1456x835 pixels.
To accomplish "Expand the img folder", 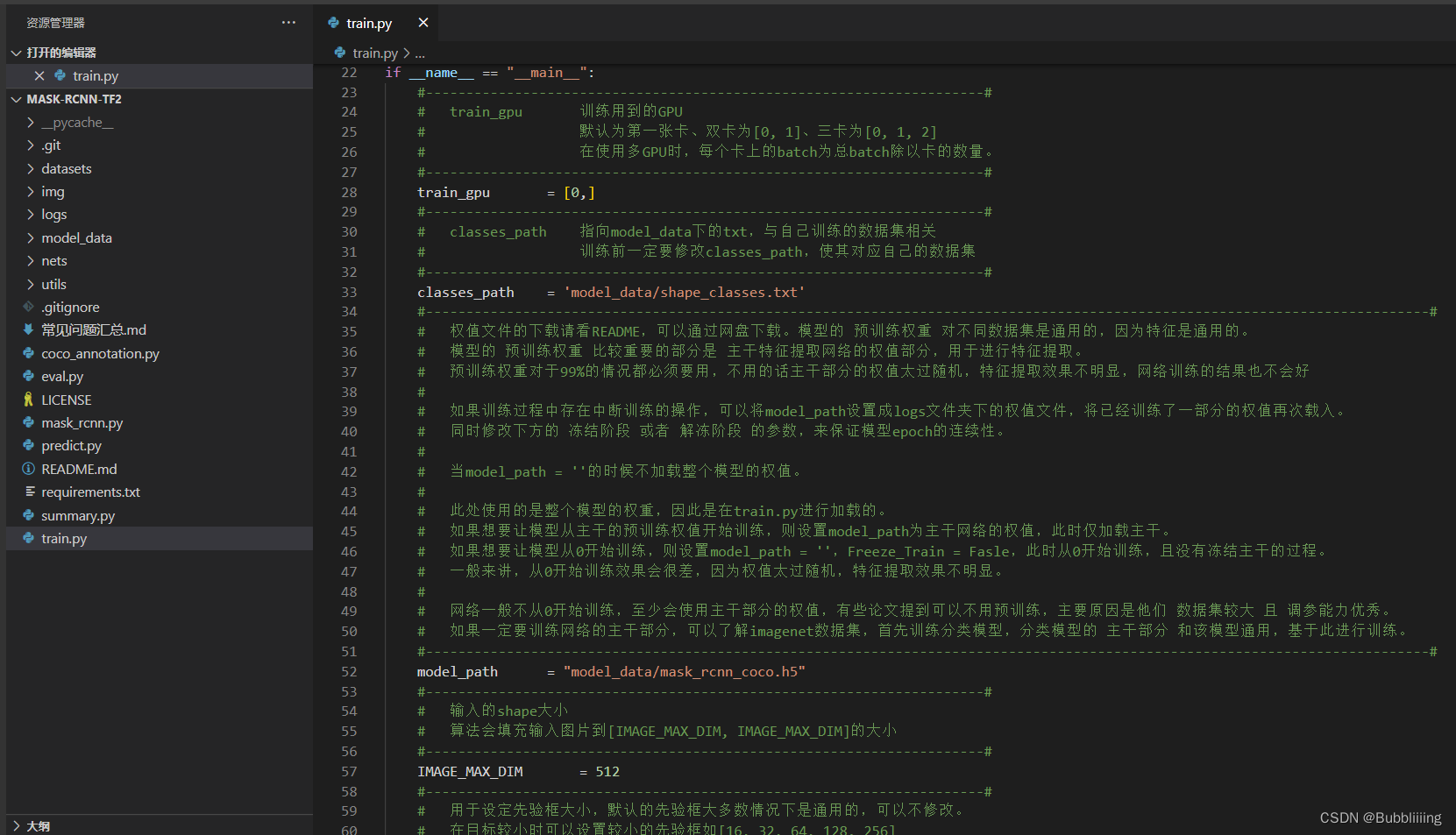I will click(x=31, y=192).
